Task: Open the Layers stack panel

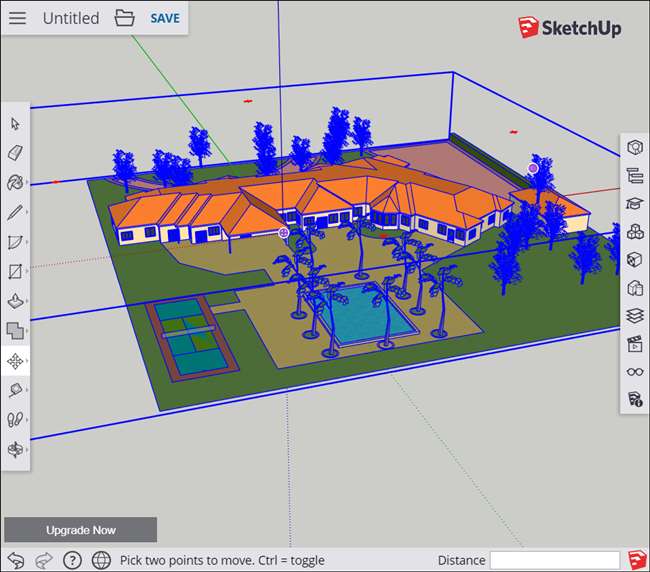Action: pos(635,316)
